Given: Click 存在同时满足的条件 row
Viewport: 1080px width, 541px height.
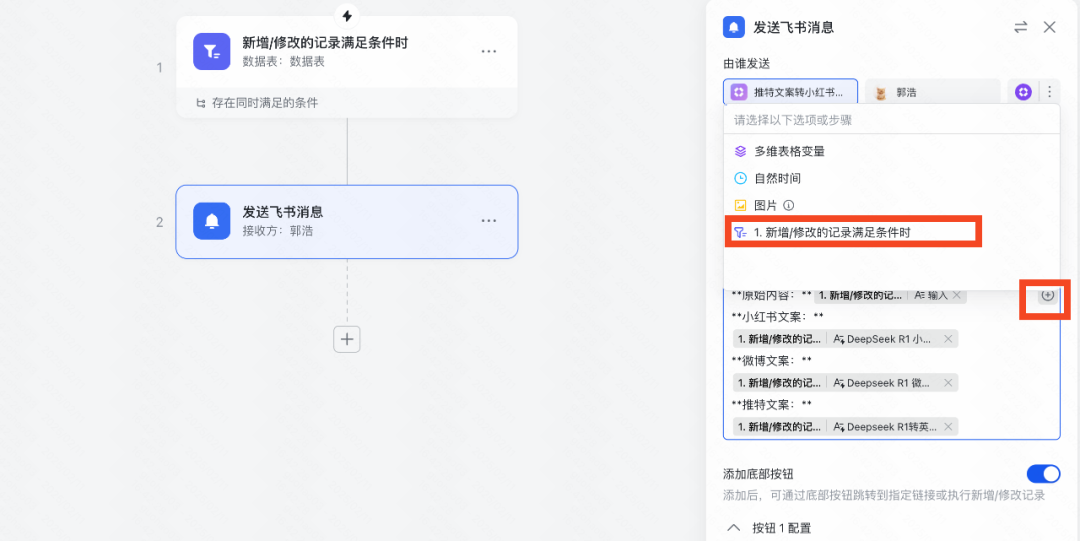Looking at the screenshot, I should pos(346,103).
